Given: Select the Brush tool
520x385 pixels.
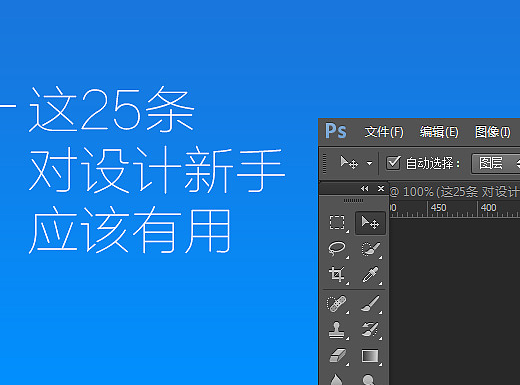Looking at the screenshot, I should tap(370, 304).
